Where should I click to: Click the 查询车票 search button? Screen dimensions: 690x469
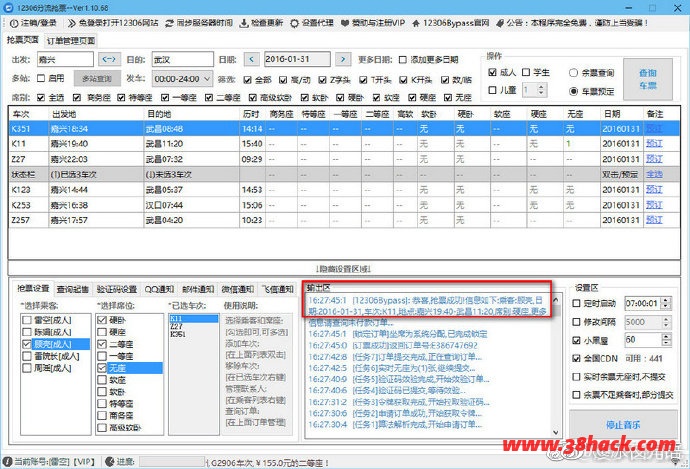coord(647,79)
